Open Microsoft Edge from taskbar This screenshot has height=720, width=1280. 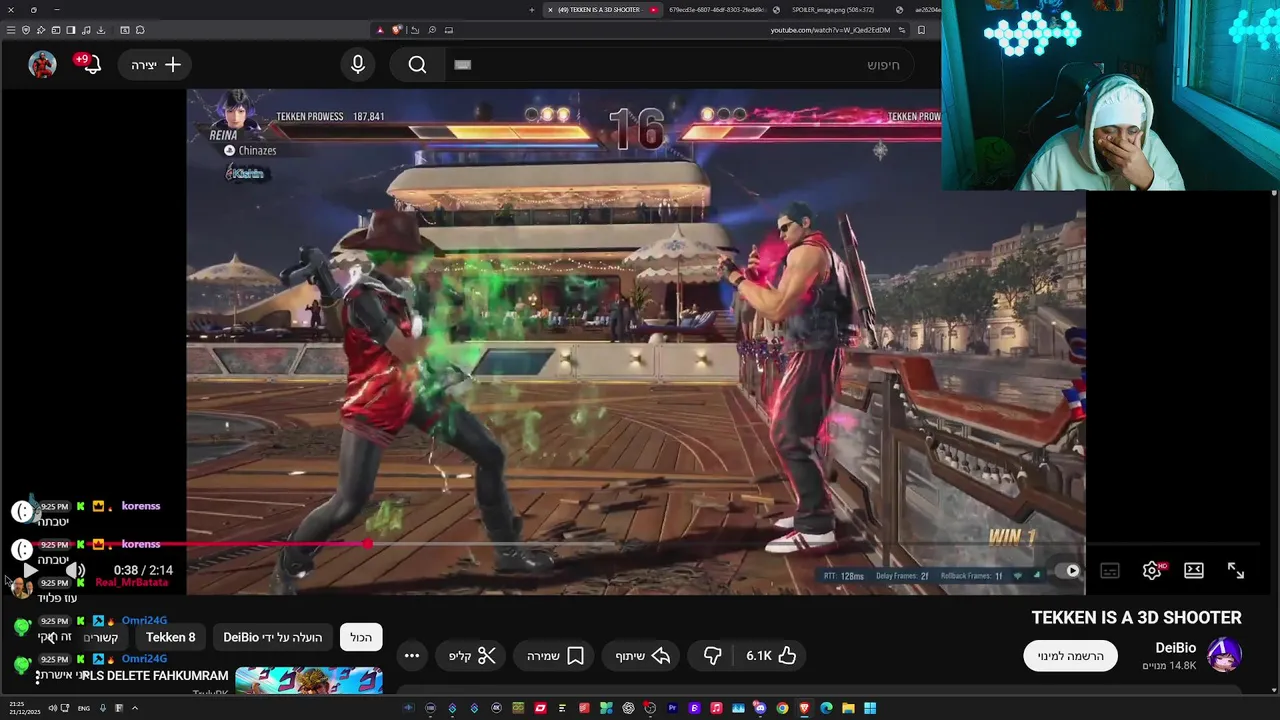click(x=826, y=709)
